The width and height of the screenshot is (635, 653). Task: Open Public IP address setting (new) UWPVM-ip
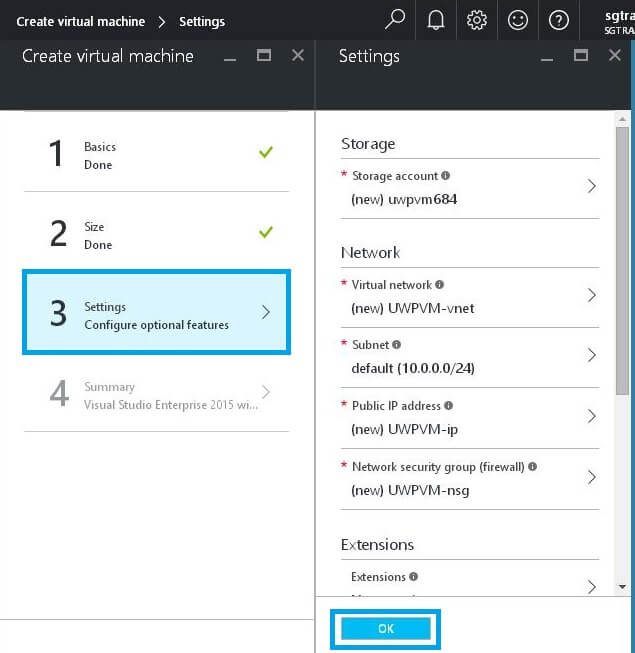[x=470, y=417]
